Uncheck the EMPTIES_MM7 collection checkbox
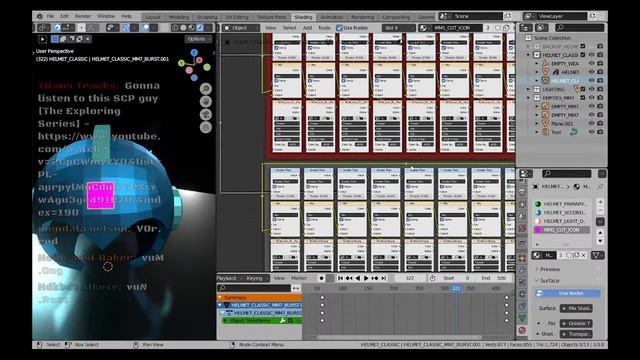Viewport: 640px width, 360px height. 583,98
